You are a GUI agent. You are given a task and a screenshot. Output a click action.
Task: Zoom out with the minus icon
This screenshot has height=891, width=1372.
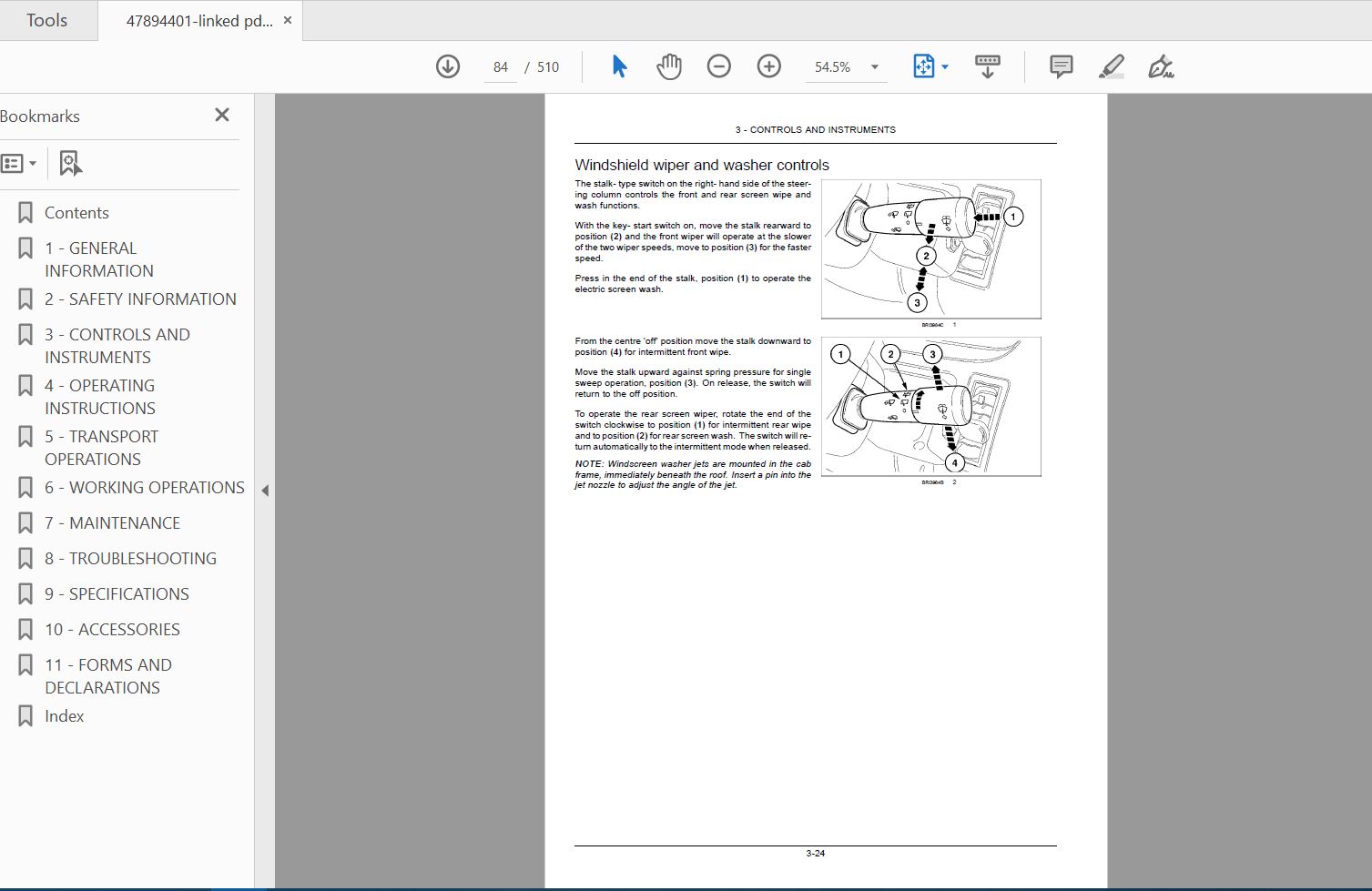719,66
